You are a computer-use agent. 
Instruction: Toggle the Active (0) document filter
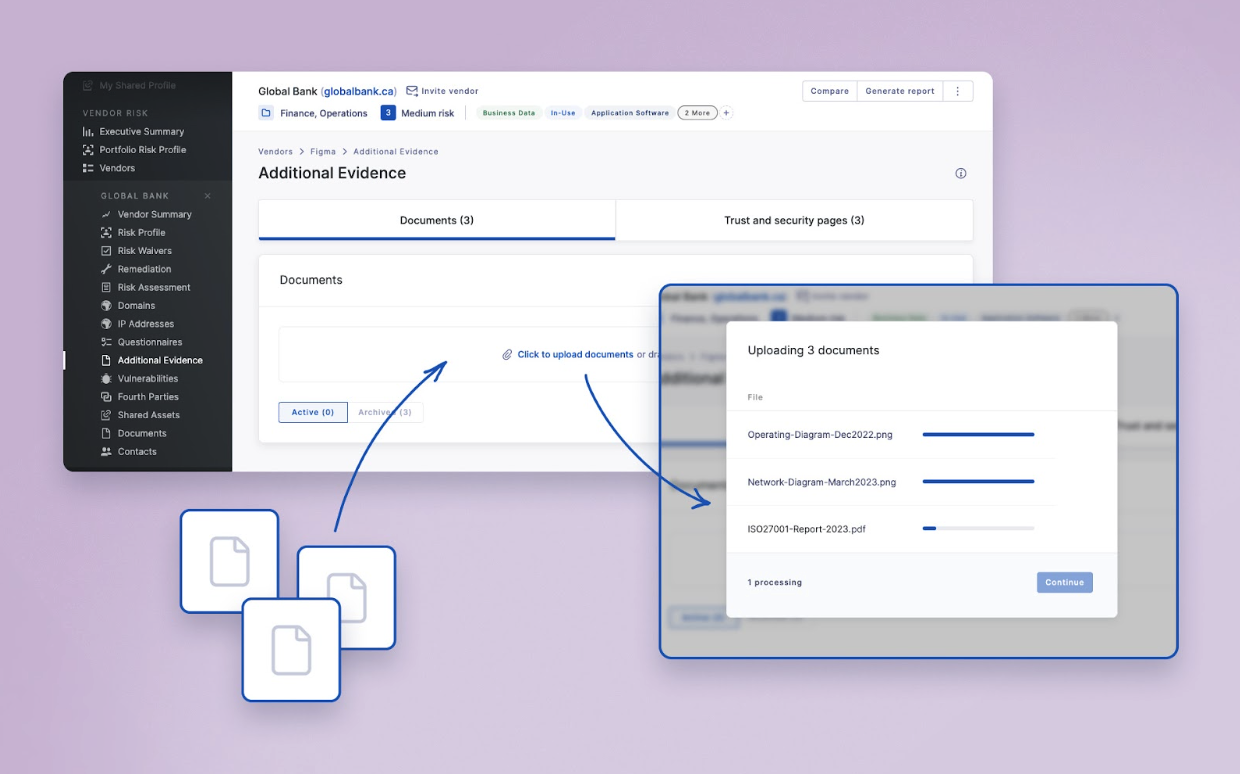coord(312,412)
